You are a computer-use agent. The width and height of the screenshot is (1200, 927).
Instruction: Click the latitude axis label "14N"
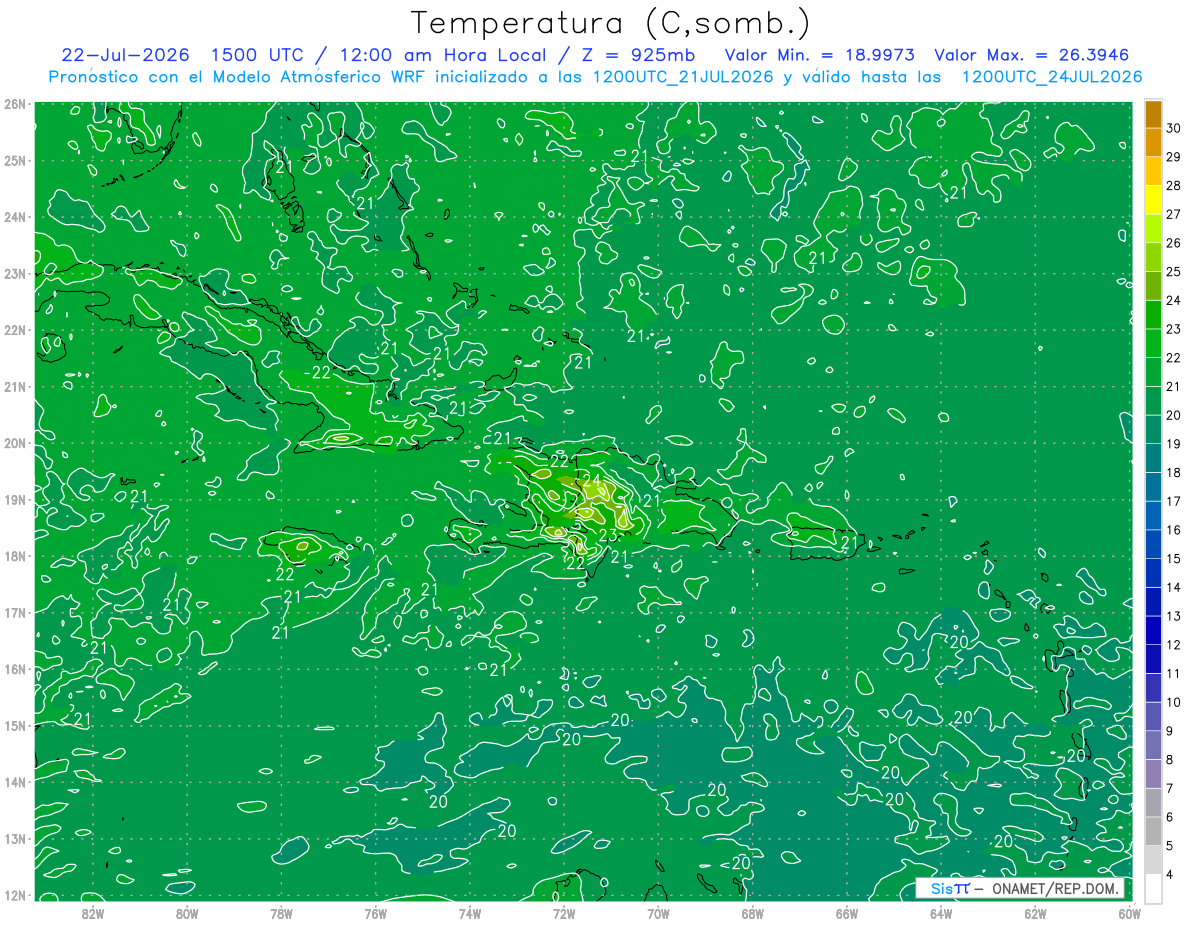pyautogui.click(x=14, y=782)
